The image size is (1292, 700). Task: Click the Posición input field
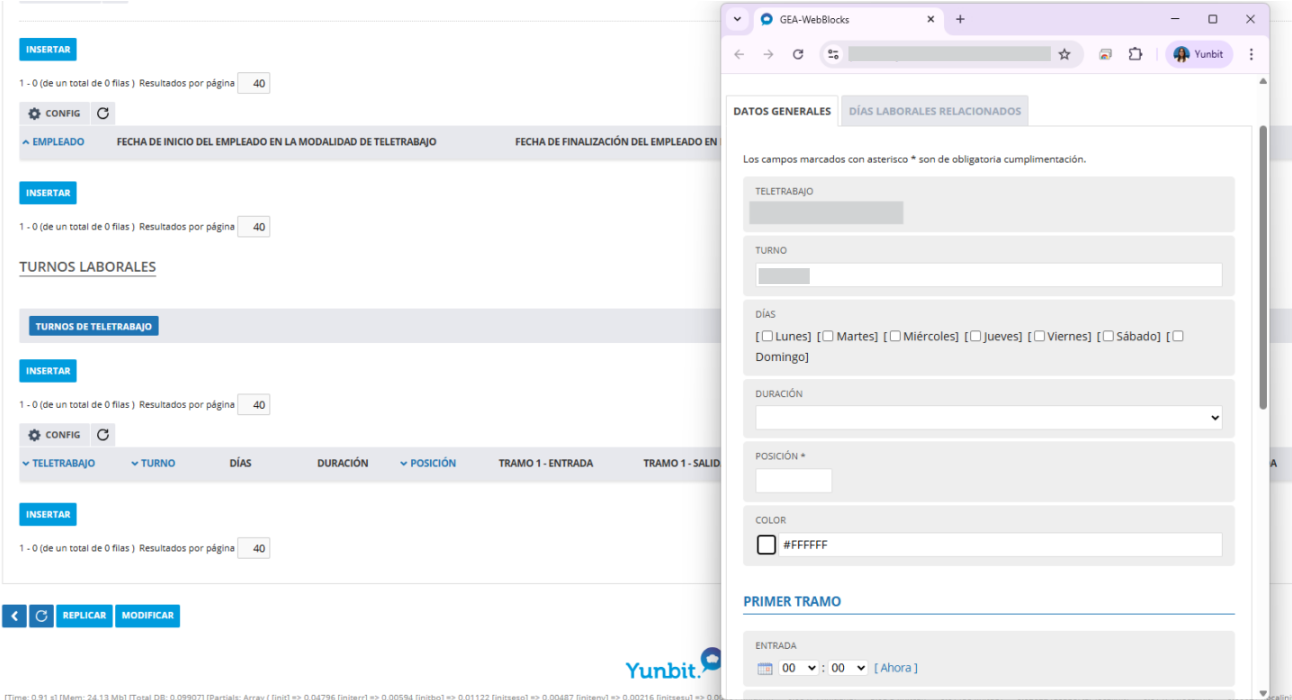[x=793, y=481]
